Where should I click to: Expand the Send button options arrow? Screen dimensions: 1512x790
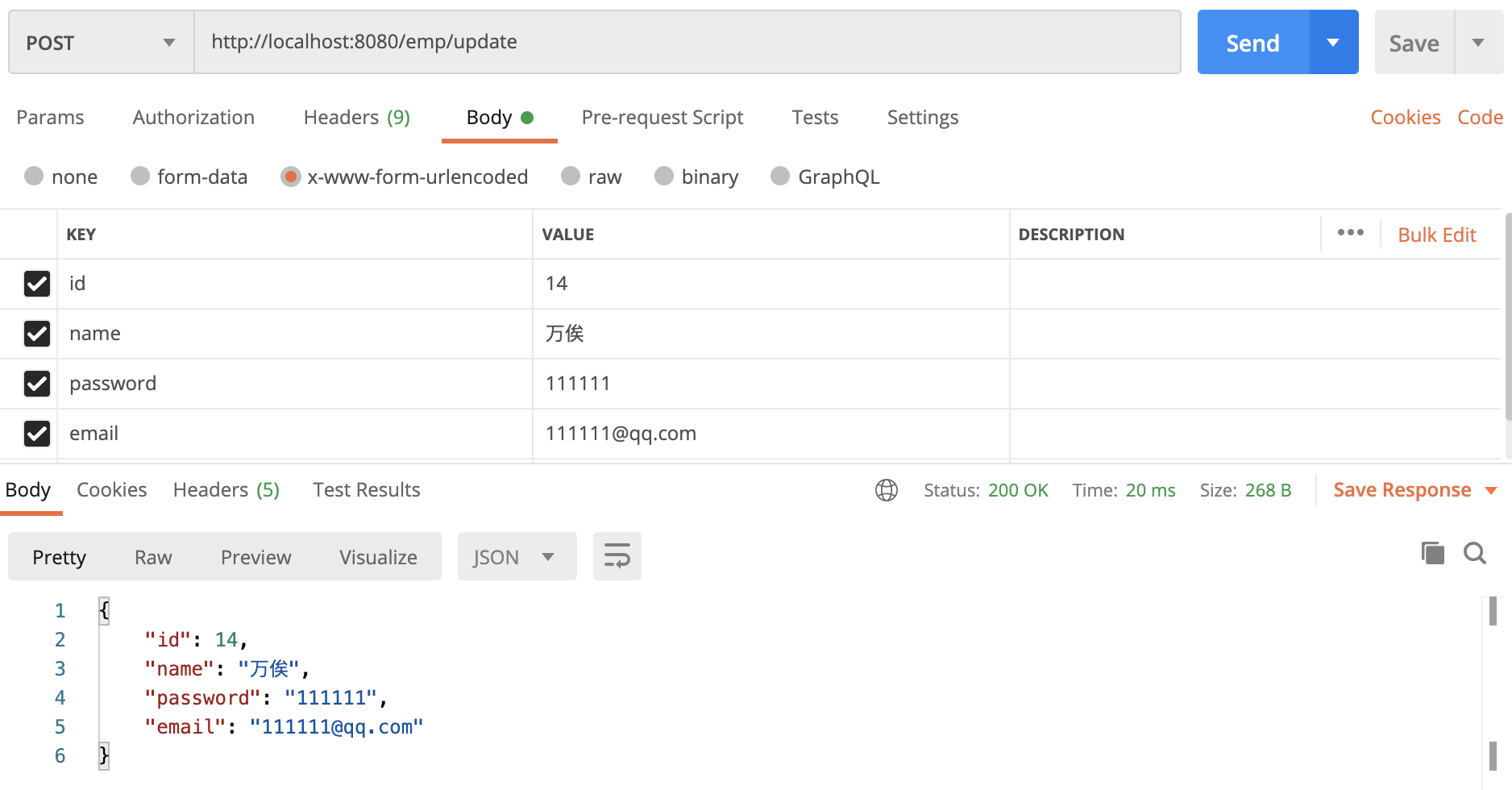click(x=1334, y=42)
